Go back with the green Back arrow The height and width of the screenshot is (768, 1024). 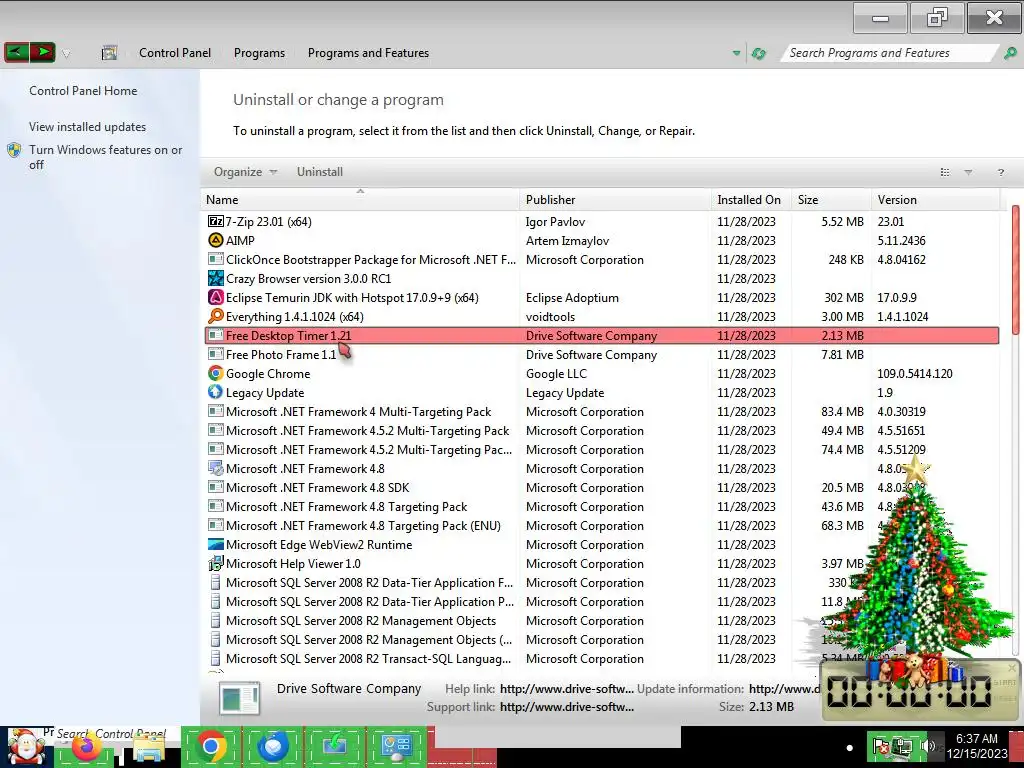(16, 52)
